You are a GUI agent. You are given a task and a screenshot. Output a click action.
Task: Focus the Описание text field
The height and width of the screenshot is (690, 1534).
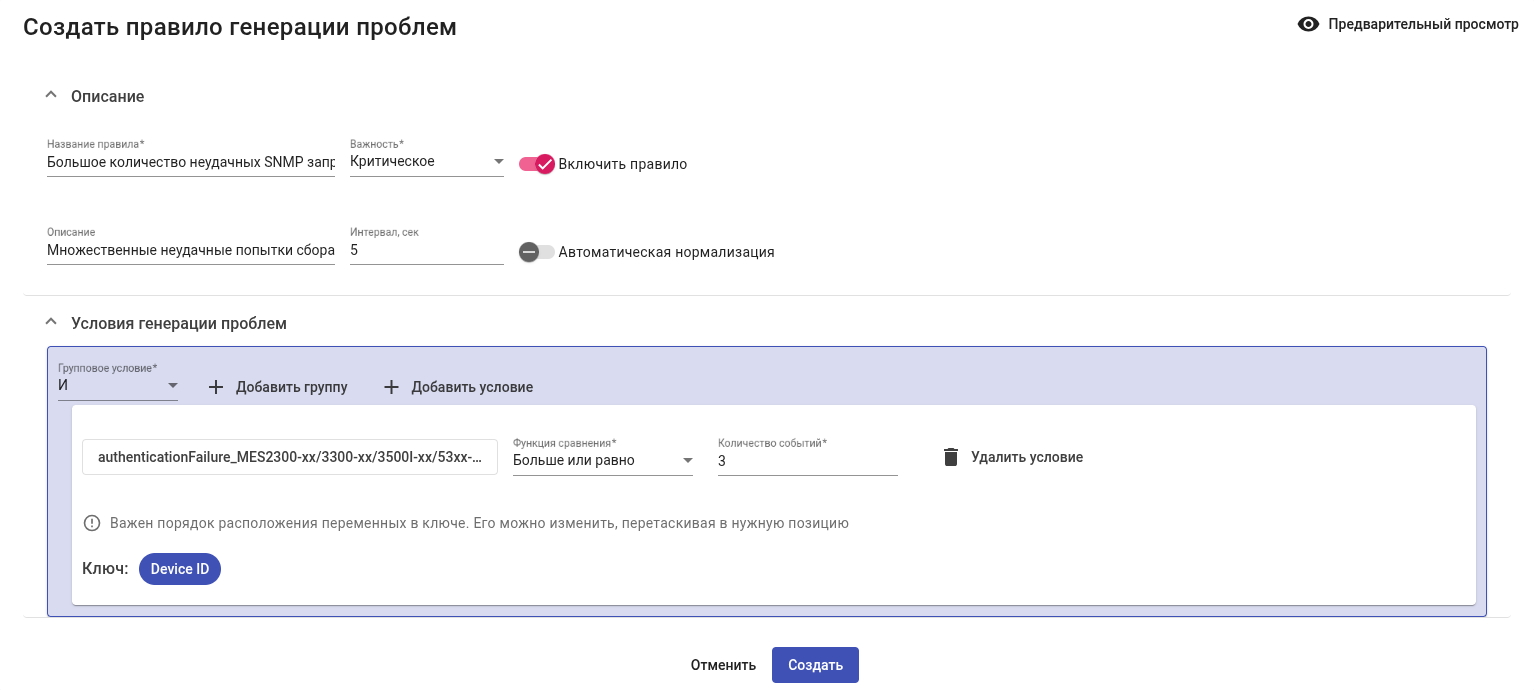(x=190, y=251)
